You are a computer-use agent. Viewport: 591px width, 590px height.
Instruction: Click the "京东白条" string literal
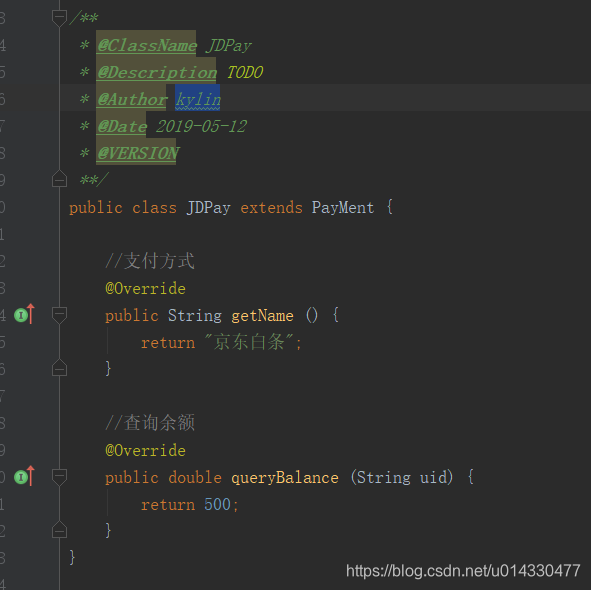pyautogui.click(x=249, y=342)
